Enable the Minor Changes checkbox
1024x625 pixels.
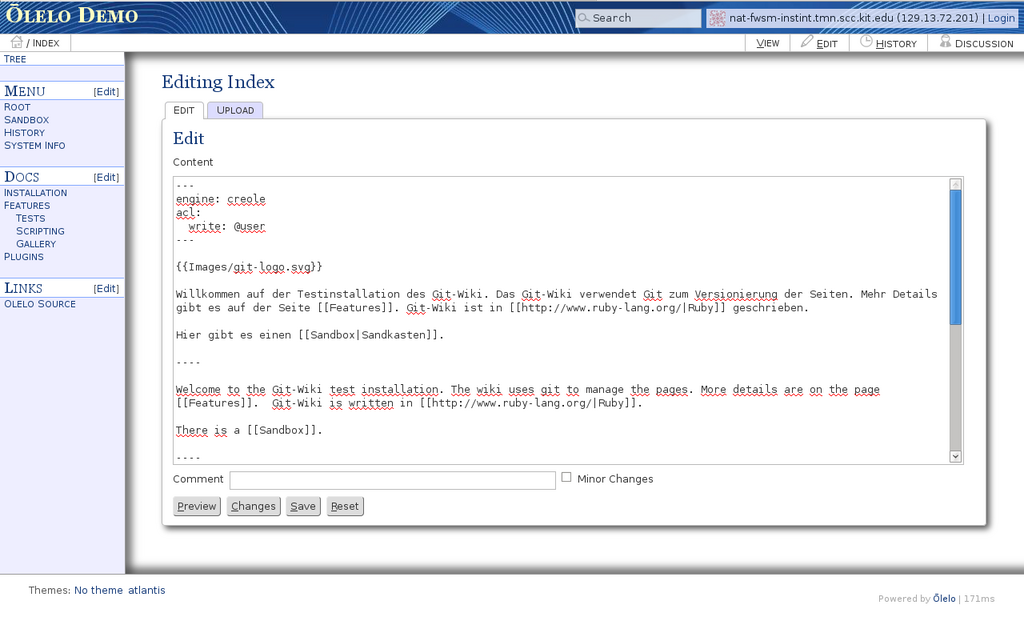coord(567,478)
